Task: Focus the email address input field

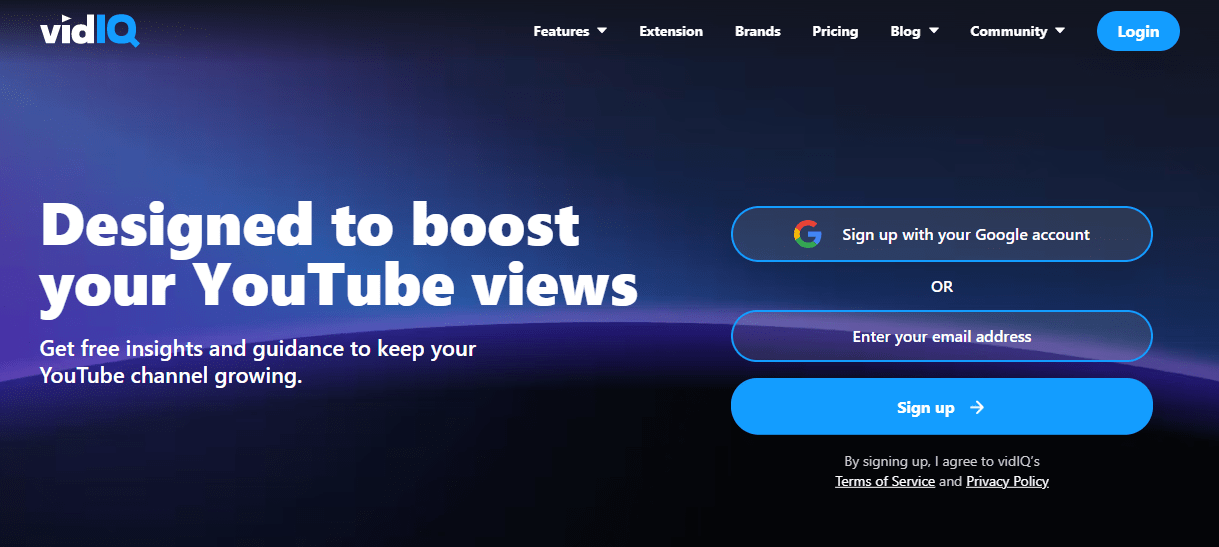Action: [942, 337]
